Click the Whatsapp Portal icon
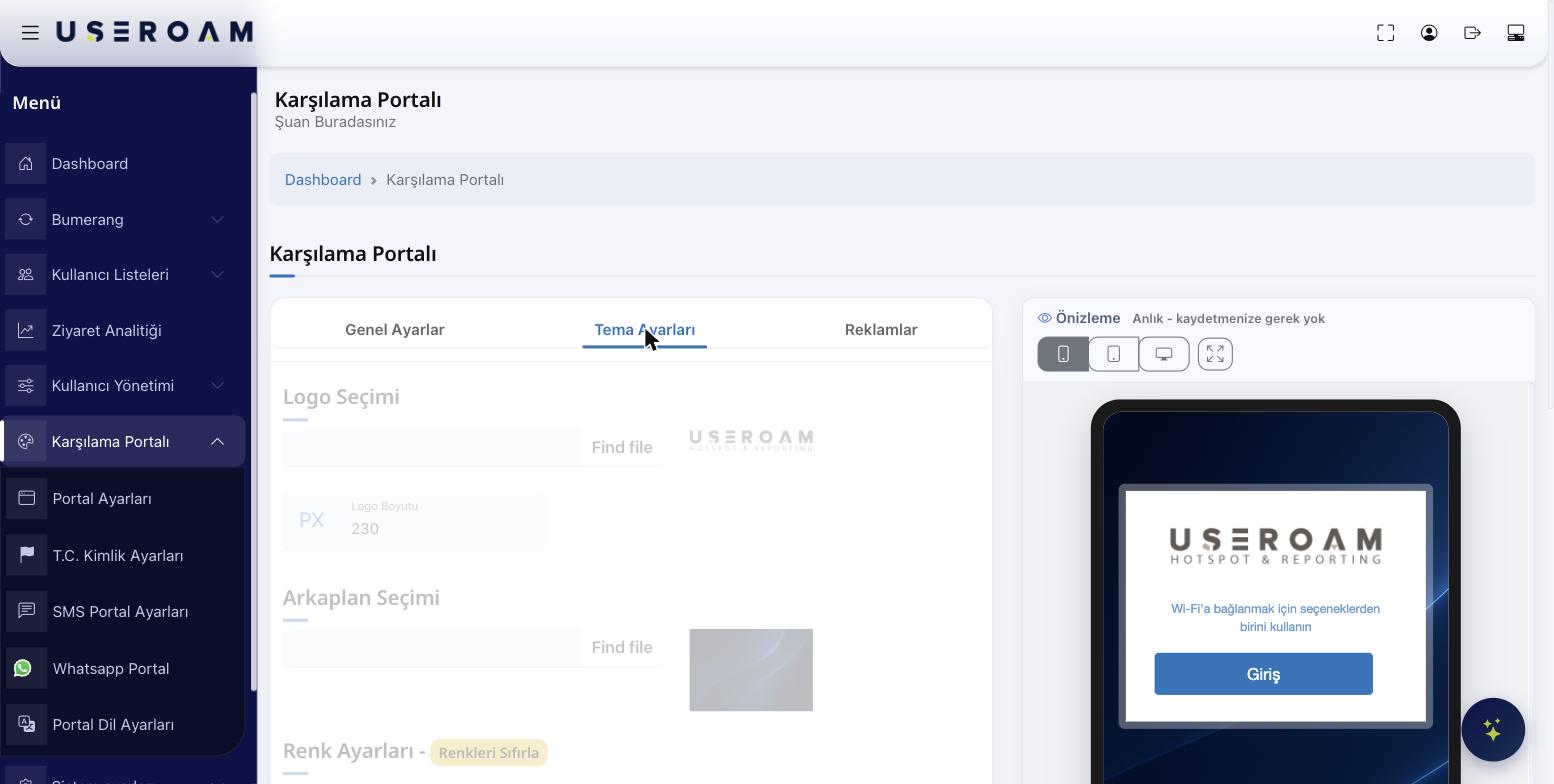The image size is (1554, 784). tap(23, 668)
